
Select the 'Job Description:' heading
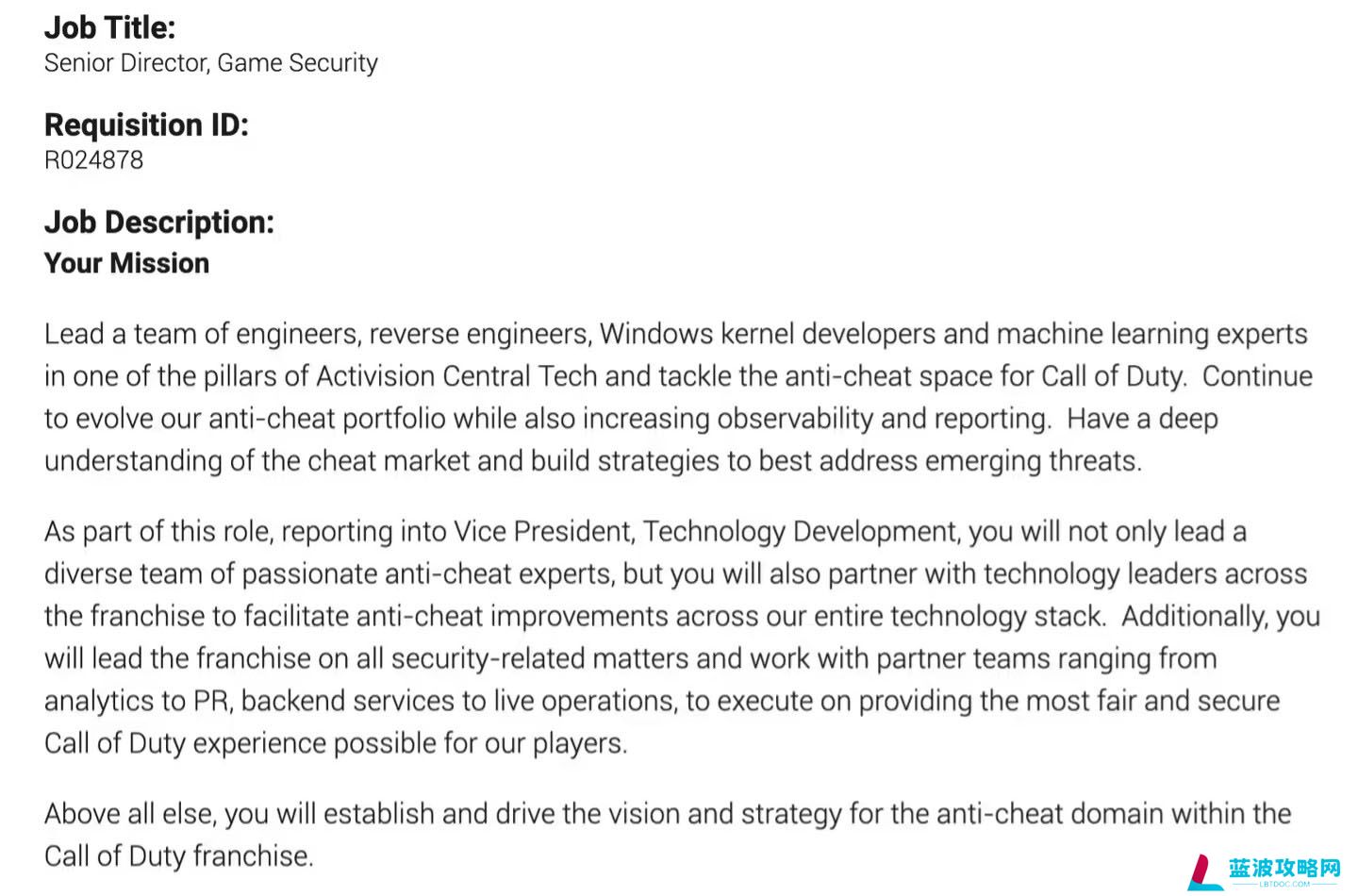159,223
